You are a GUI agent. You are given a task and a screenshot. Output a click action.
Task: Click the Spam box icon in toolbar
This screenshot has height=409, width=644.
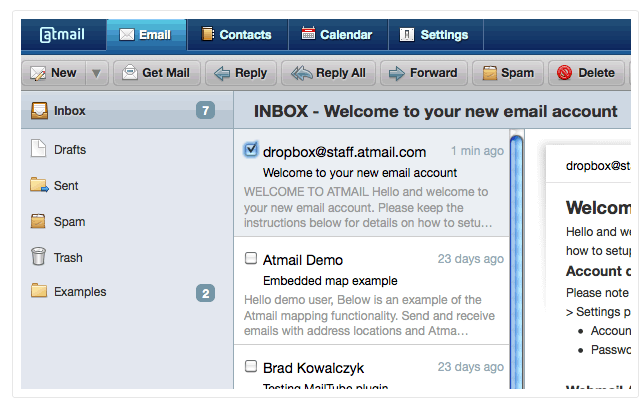490,73
